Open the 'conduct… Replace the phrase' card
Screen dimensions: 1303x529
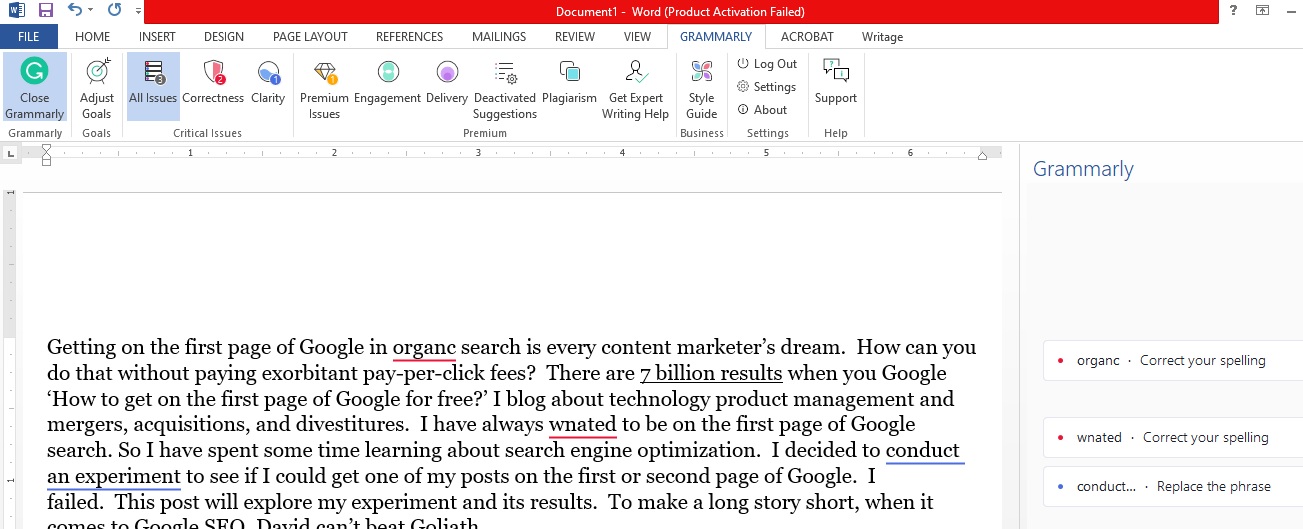(1173, 487)
